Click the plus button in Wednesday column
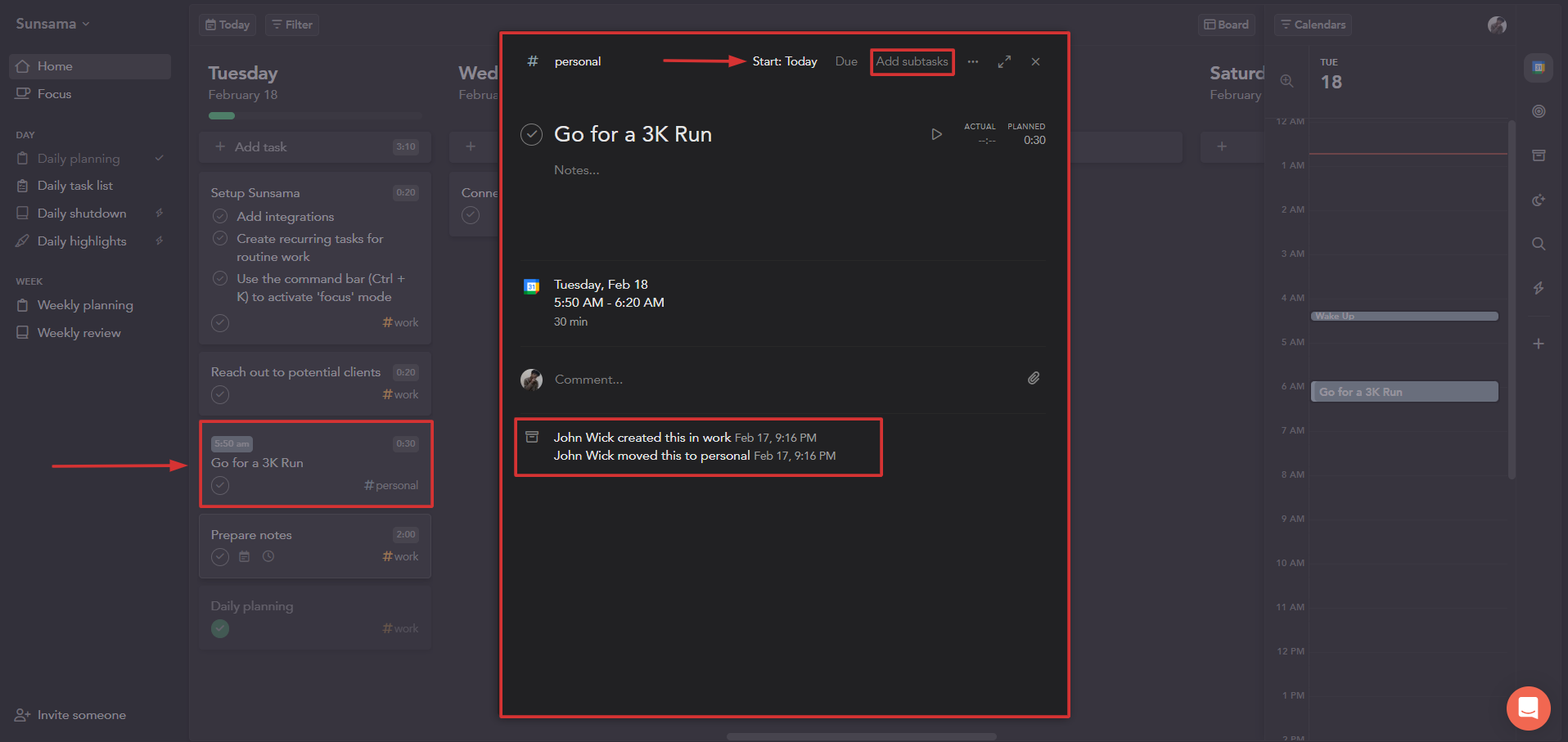 [471, 146]
